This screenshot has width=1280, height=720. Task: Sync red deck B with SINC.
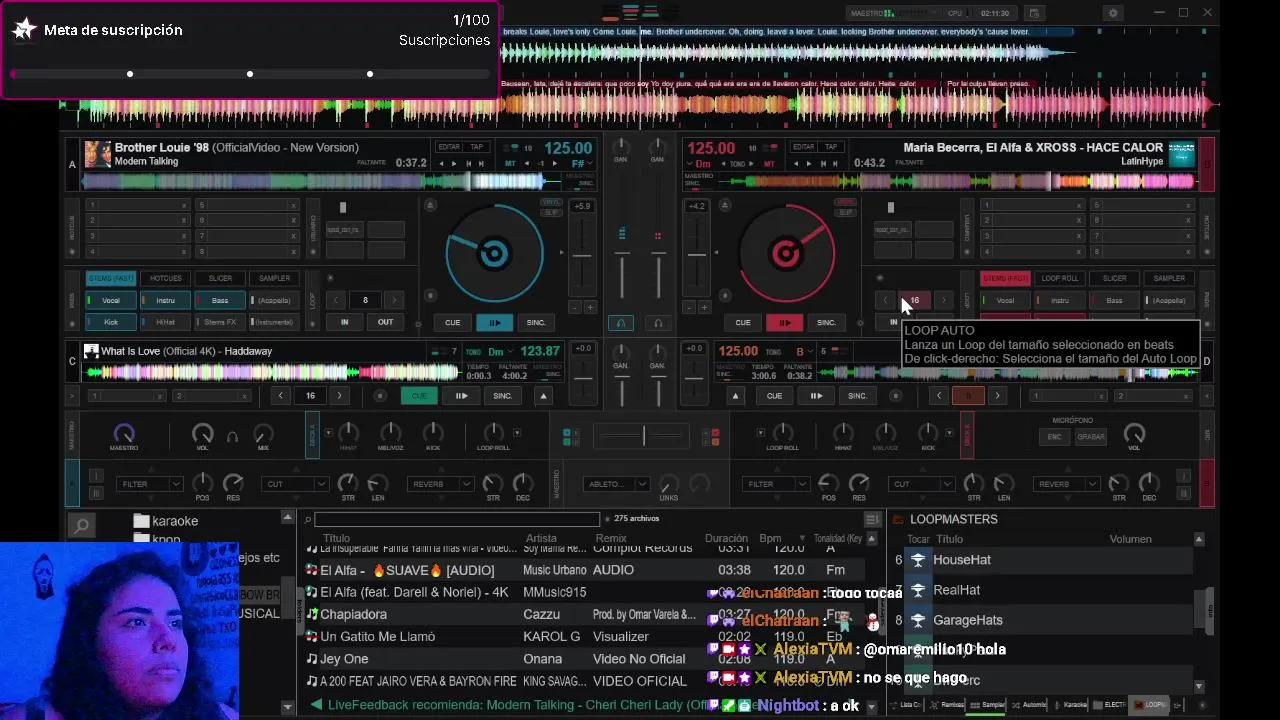coord(826,322)
